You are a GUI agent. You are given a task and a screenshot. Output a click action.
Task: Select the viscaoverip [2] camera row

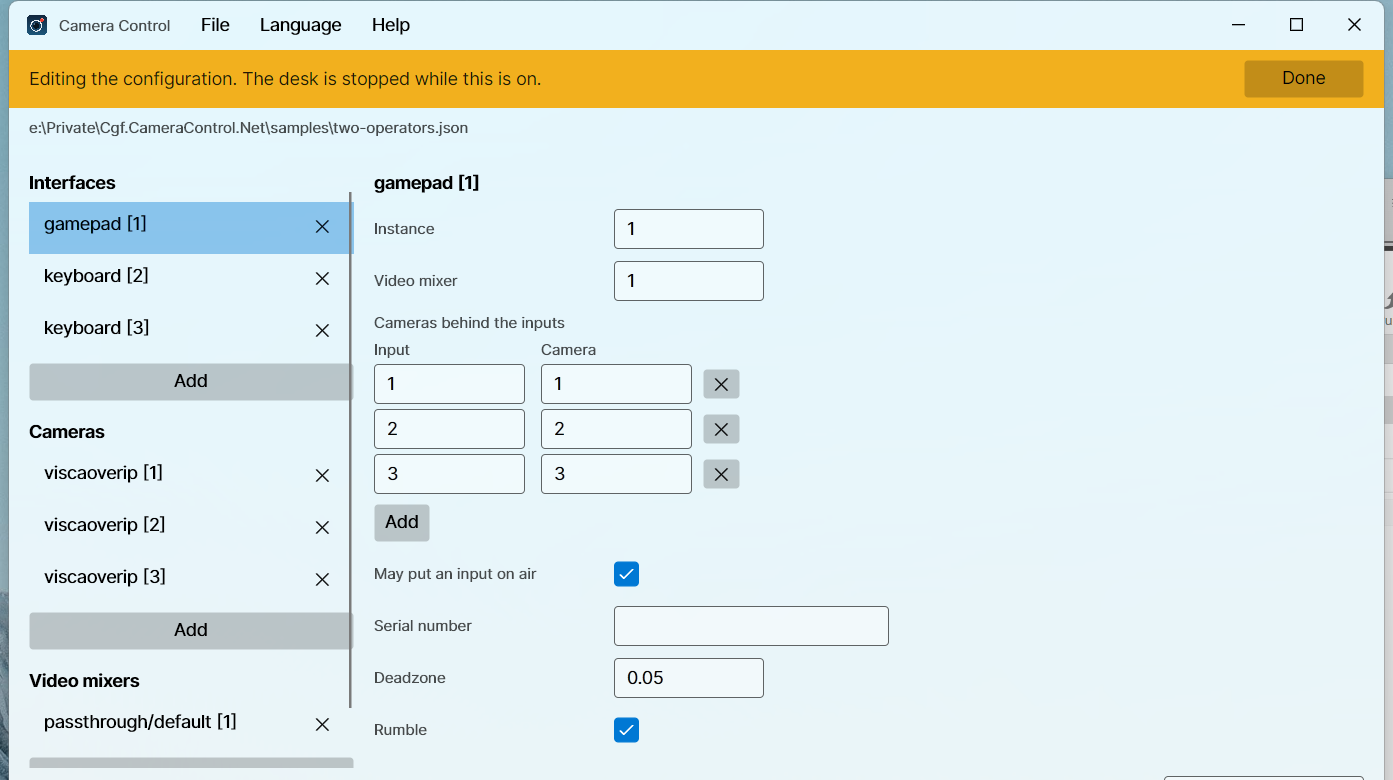191,528
